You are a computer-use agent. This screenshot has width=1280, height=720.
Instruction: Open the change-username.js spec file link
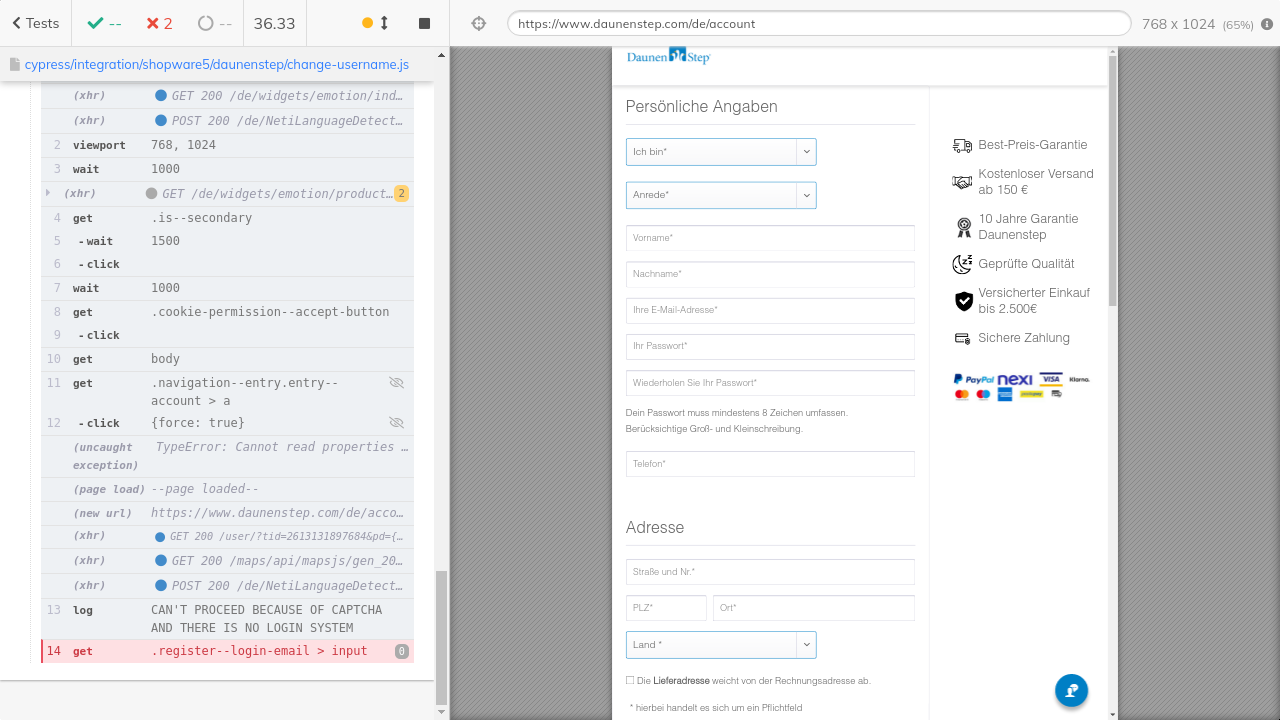tap(216, 65)
